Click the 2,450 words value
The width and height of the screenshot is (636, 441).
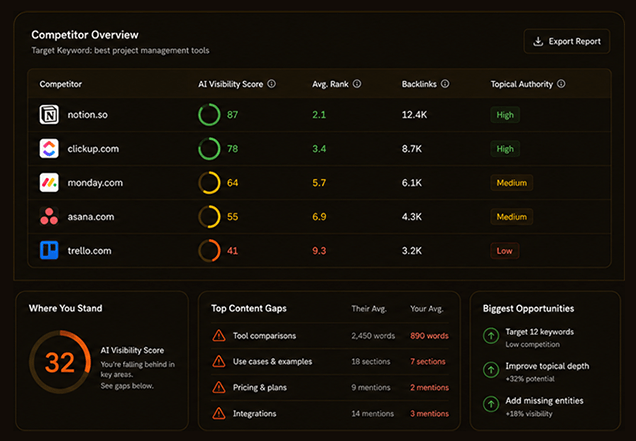pos(373,336)
